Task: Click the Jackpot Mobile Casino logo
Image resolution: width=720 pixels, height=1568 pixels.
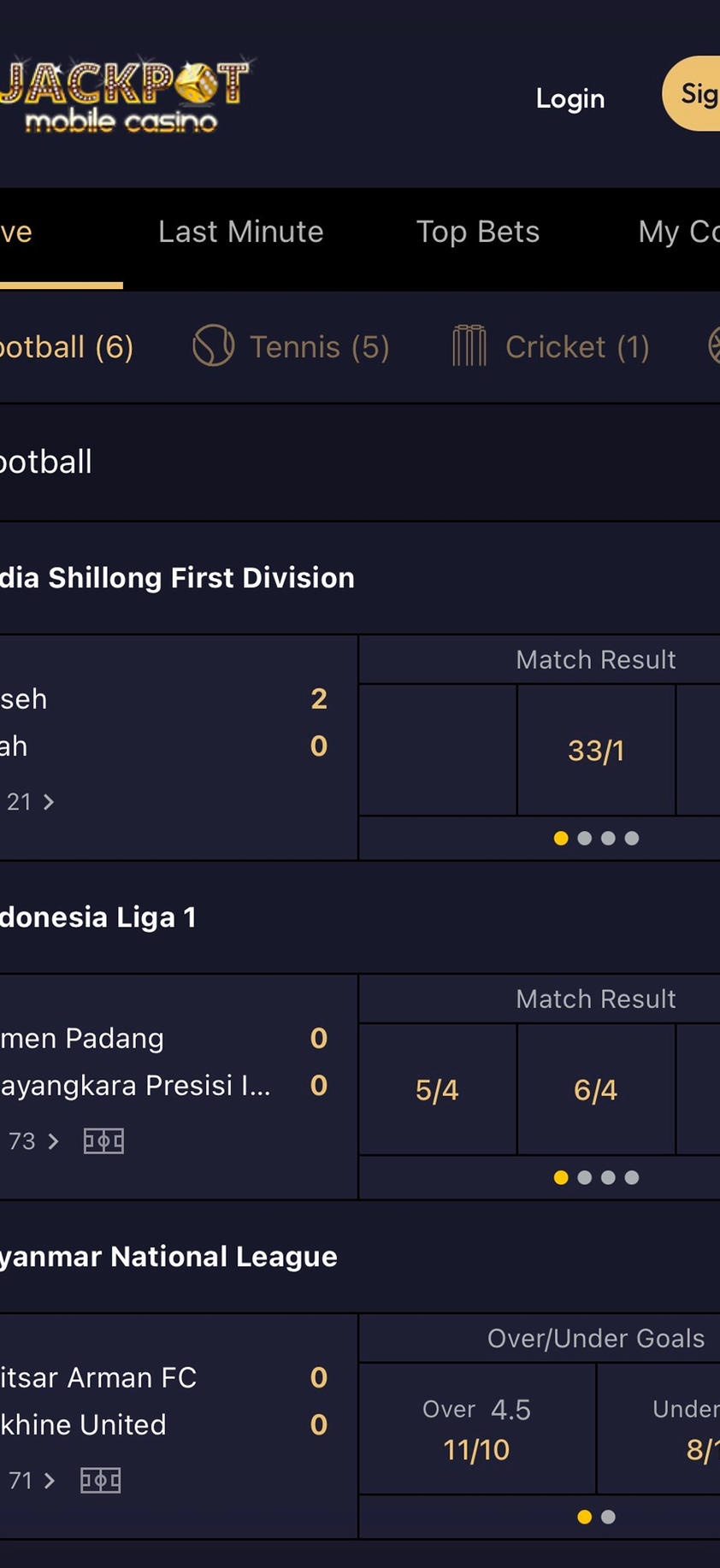Action: (125, 96)
